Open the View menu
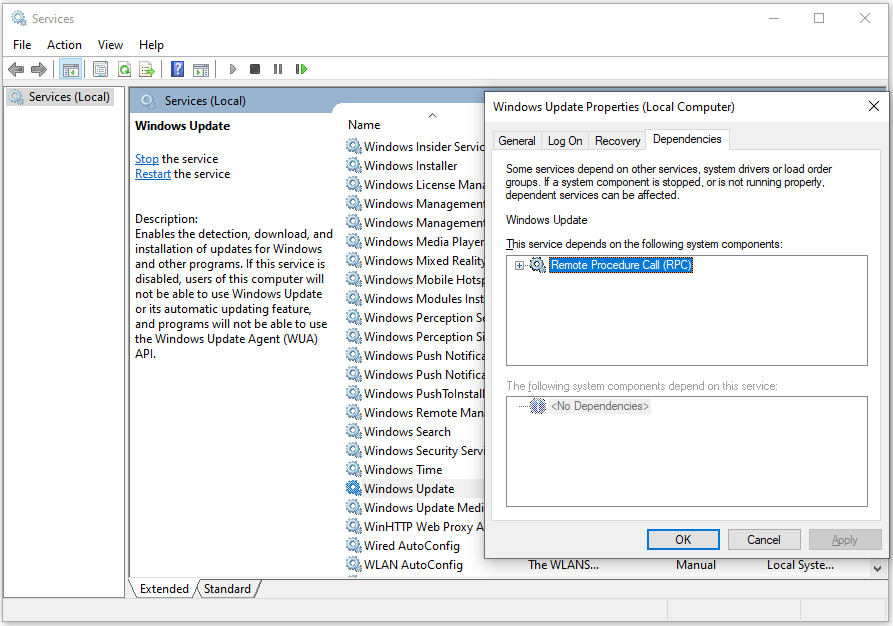 110,44
